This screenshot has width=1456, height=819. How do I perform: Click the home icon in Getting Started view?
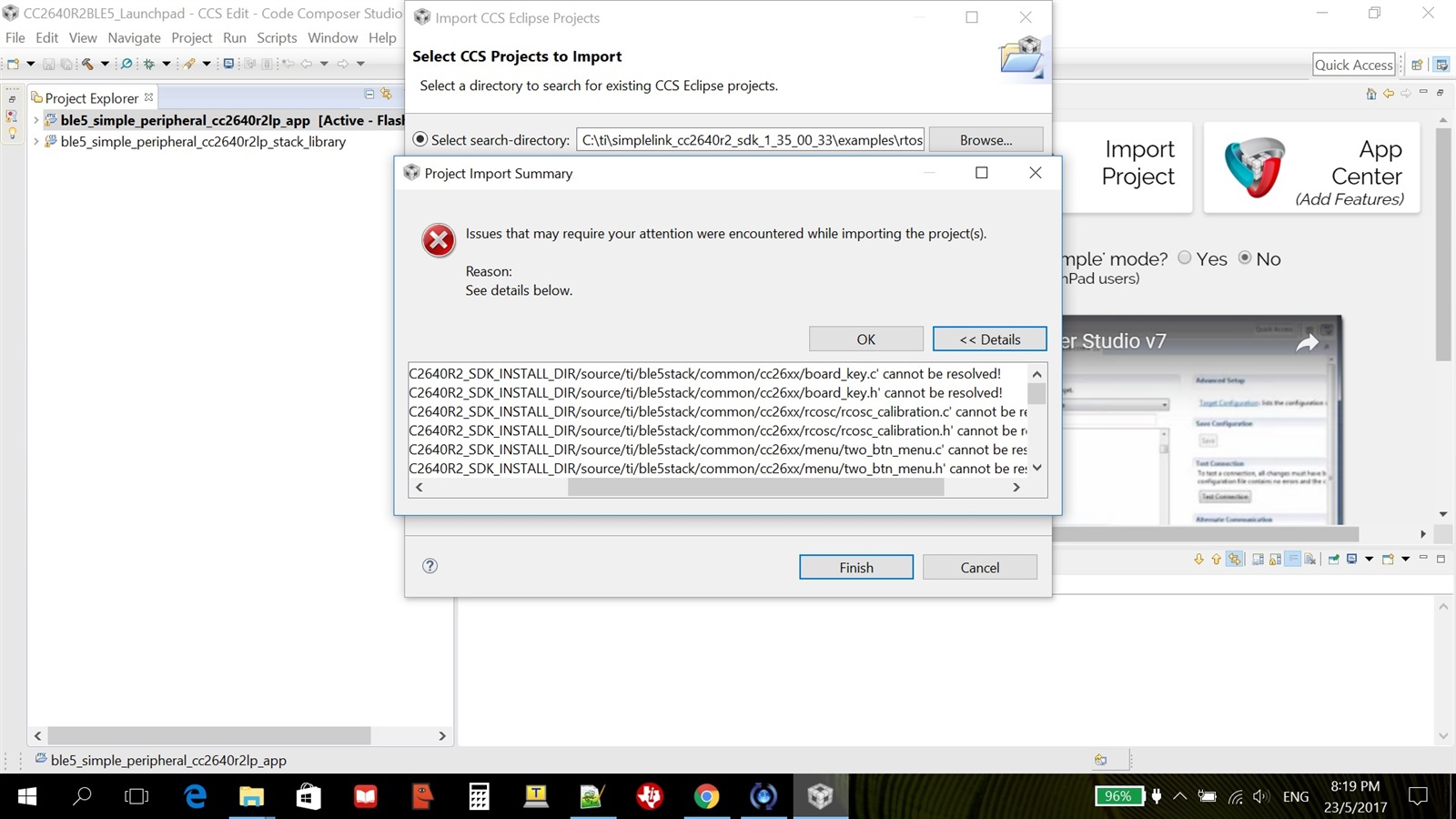tap(1371, 94)
